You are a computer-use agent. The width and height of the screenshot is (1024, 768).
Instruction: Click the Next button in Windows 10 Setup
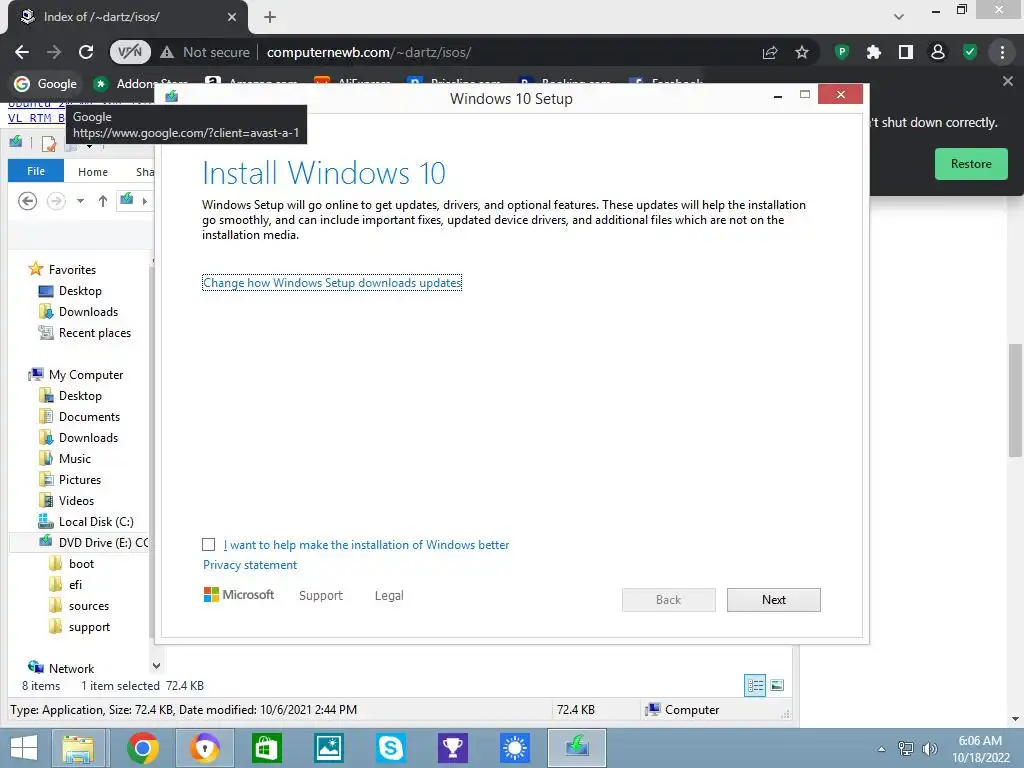pyautogui.click(x=774, y=600)
